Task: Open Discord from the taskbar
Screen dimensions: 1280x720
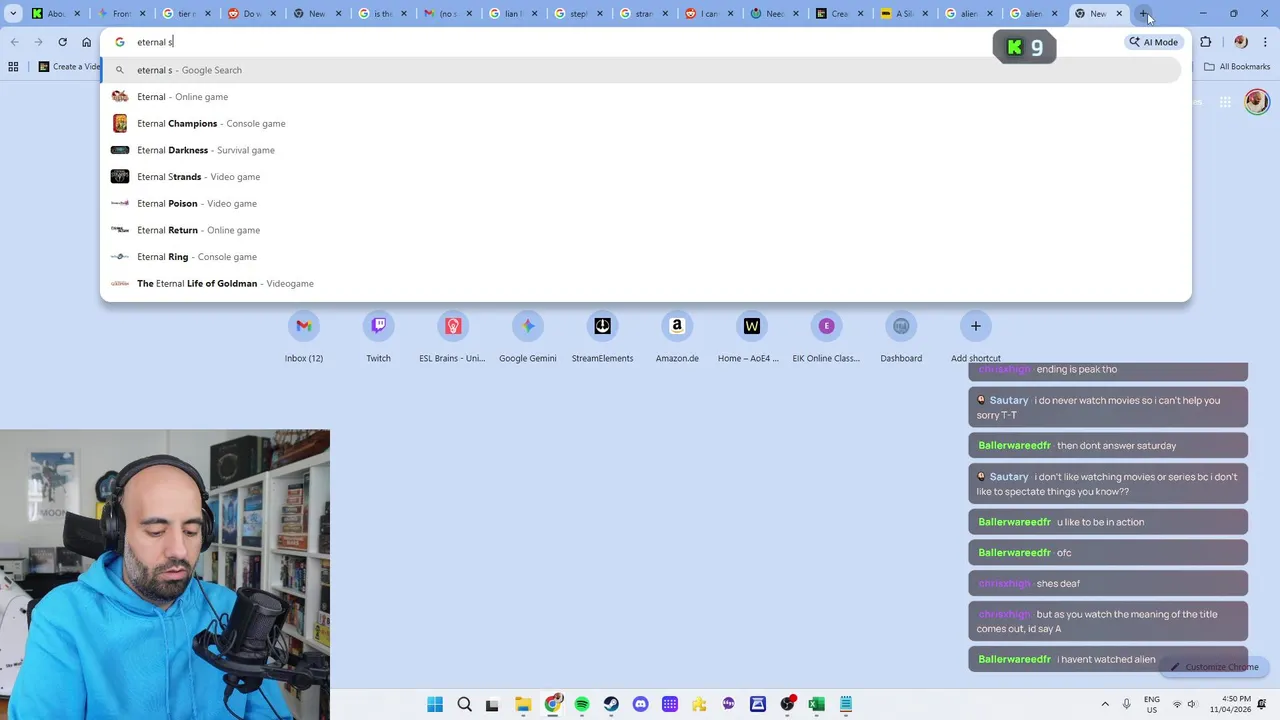Action: [x=640, y=704]
